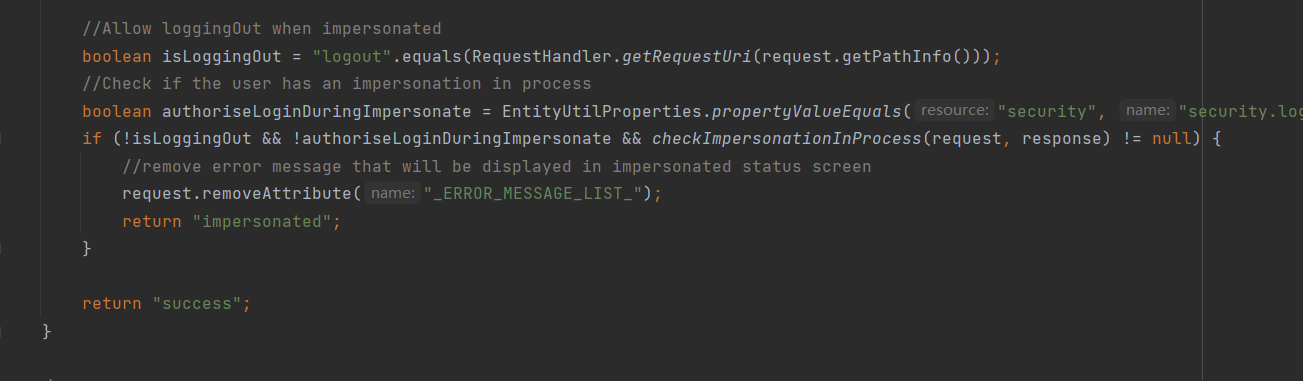Click the "//Allow loggingOut when impersonated" comment

point(262,29)
